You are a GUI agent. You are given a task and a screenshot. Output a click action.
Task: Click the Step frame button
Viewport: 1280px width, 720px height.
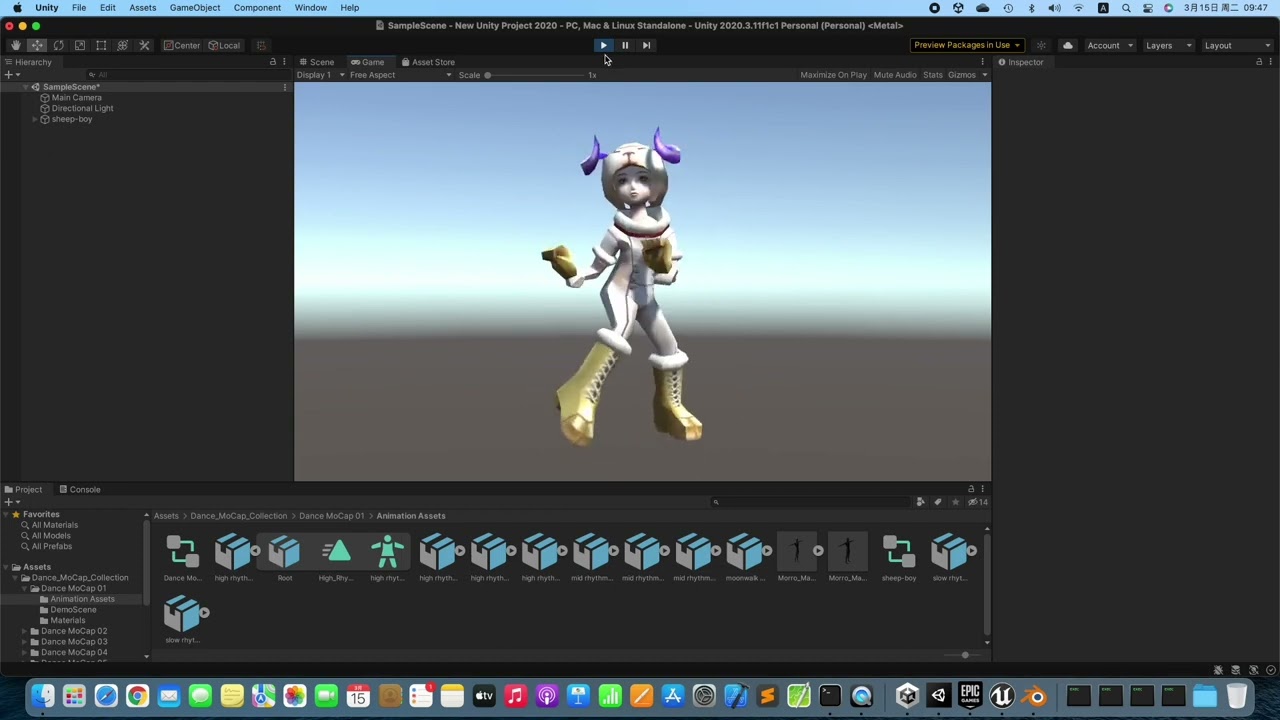pos(646,45)
